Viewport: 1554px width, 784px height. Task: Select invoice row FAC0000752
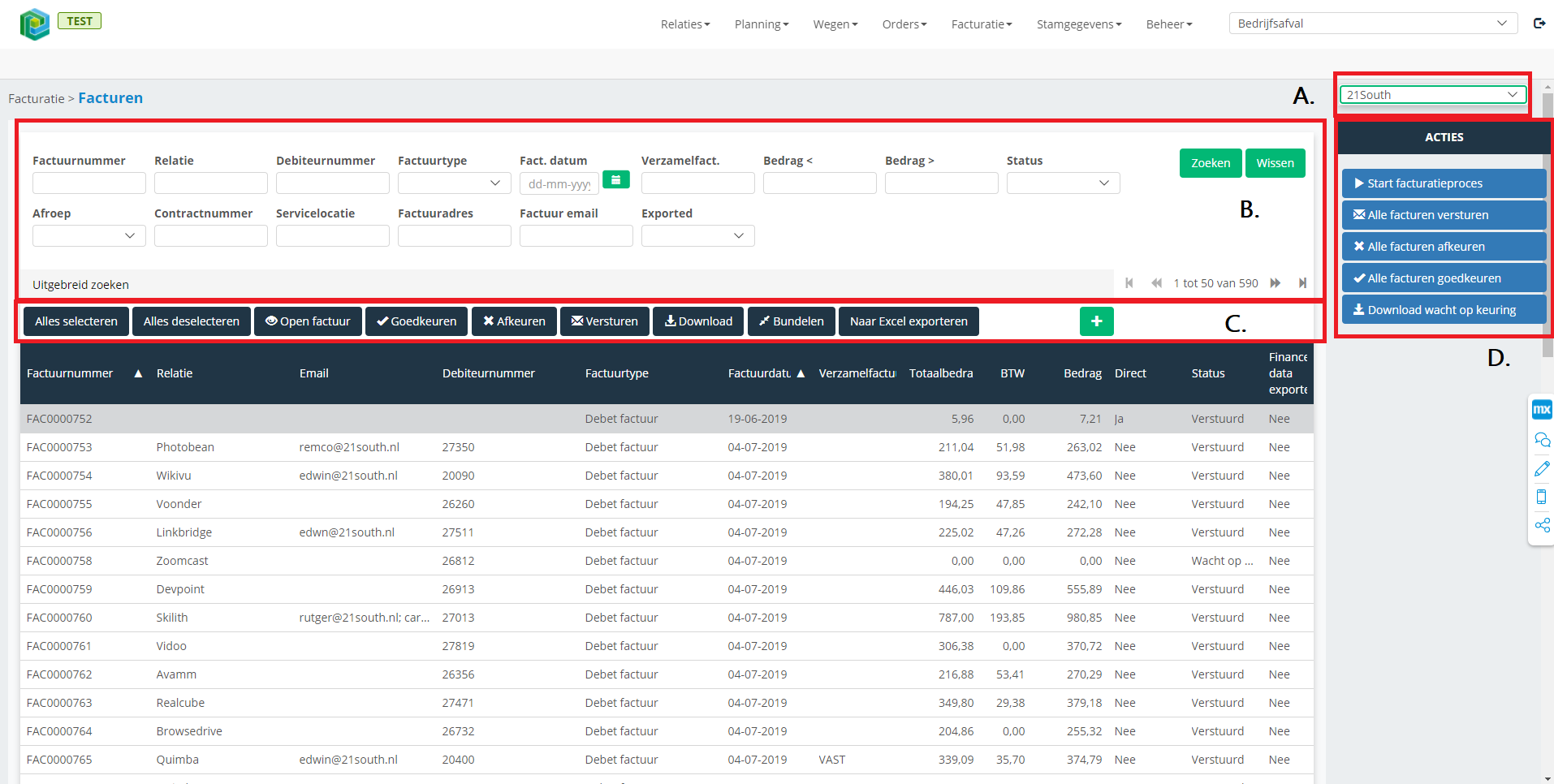click(667, 419)
